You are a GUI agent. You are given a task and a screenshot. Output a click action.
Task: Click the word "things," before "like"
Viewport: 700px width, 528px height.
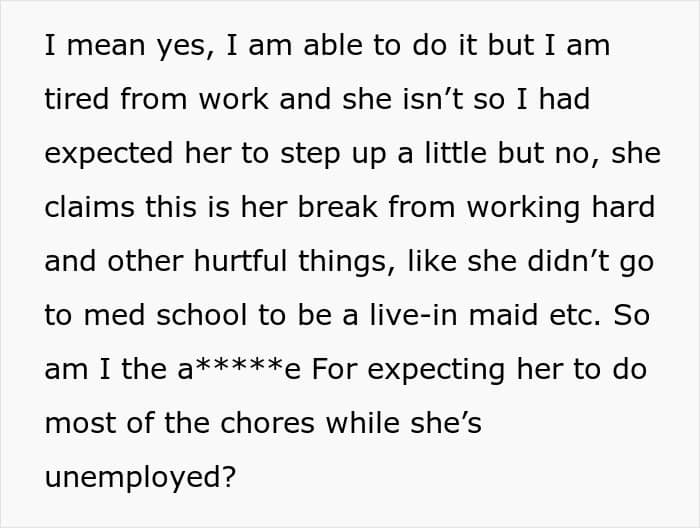click(347, 262)
